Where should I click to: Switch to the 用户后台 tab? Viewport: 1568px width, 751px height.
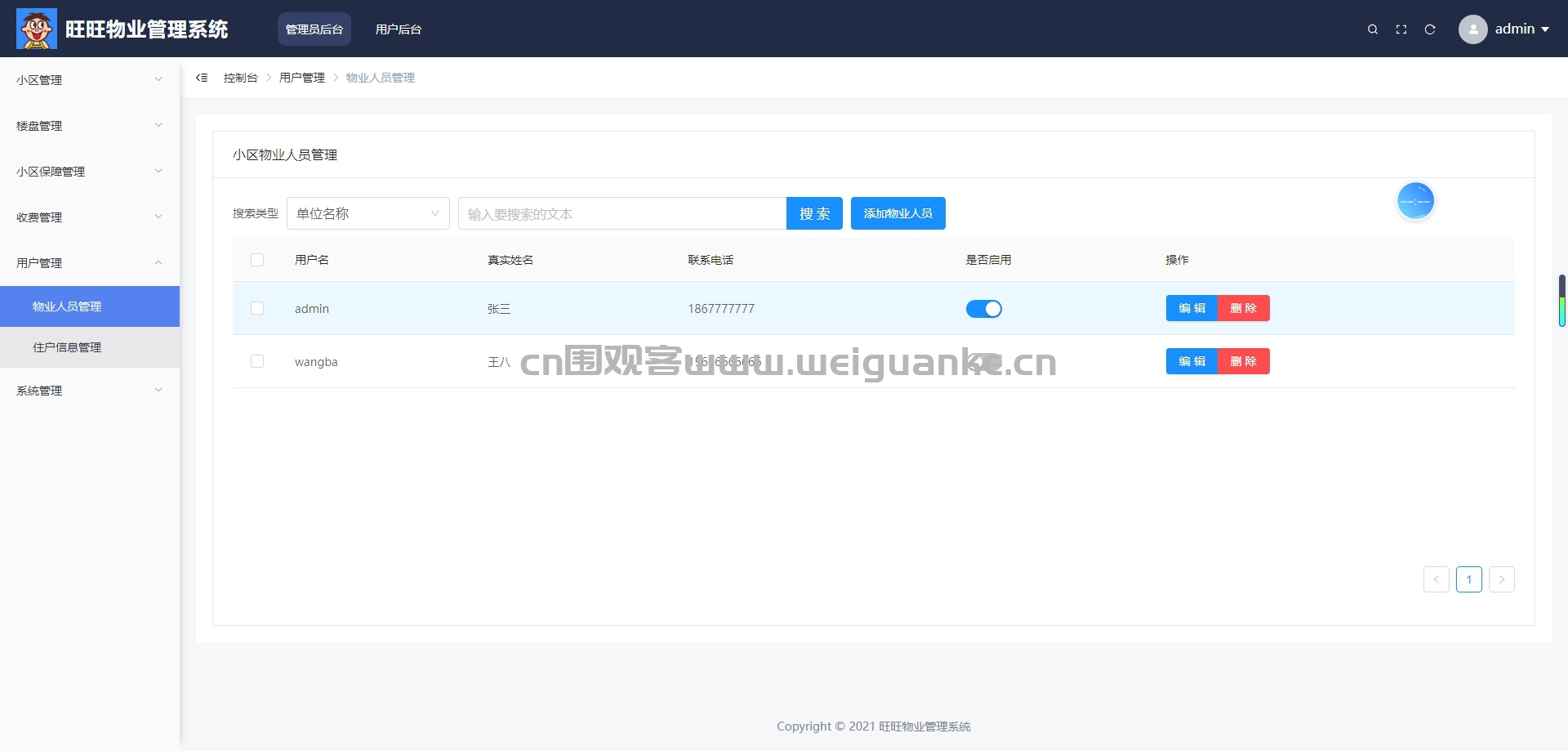pyautogui.click(x=399, y=29)
